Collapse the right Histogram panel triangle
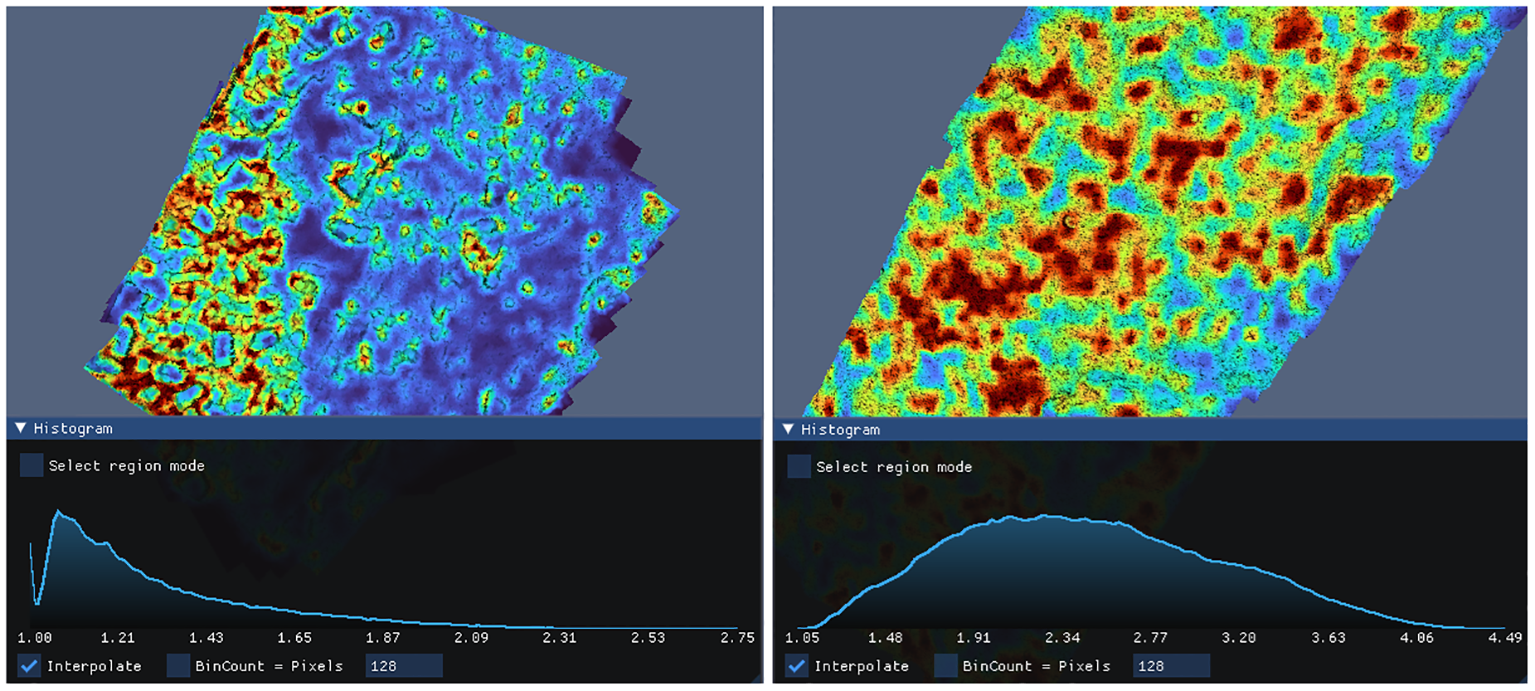 [x=788, y=430]
